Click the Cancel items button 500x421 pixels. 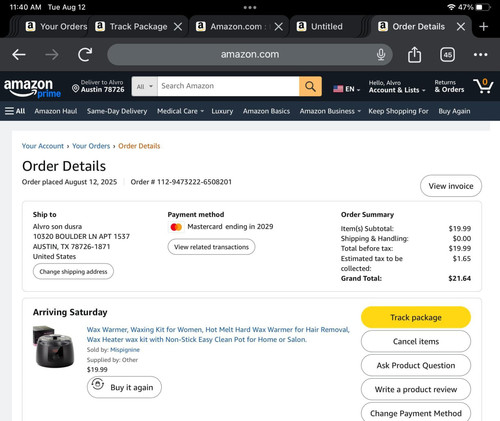pyautogui.click(x=416, y=341)
